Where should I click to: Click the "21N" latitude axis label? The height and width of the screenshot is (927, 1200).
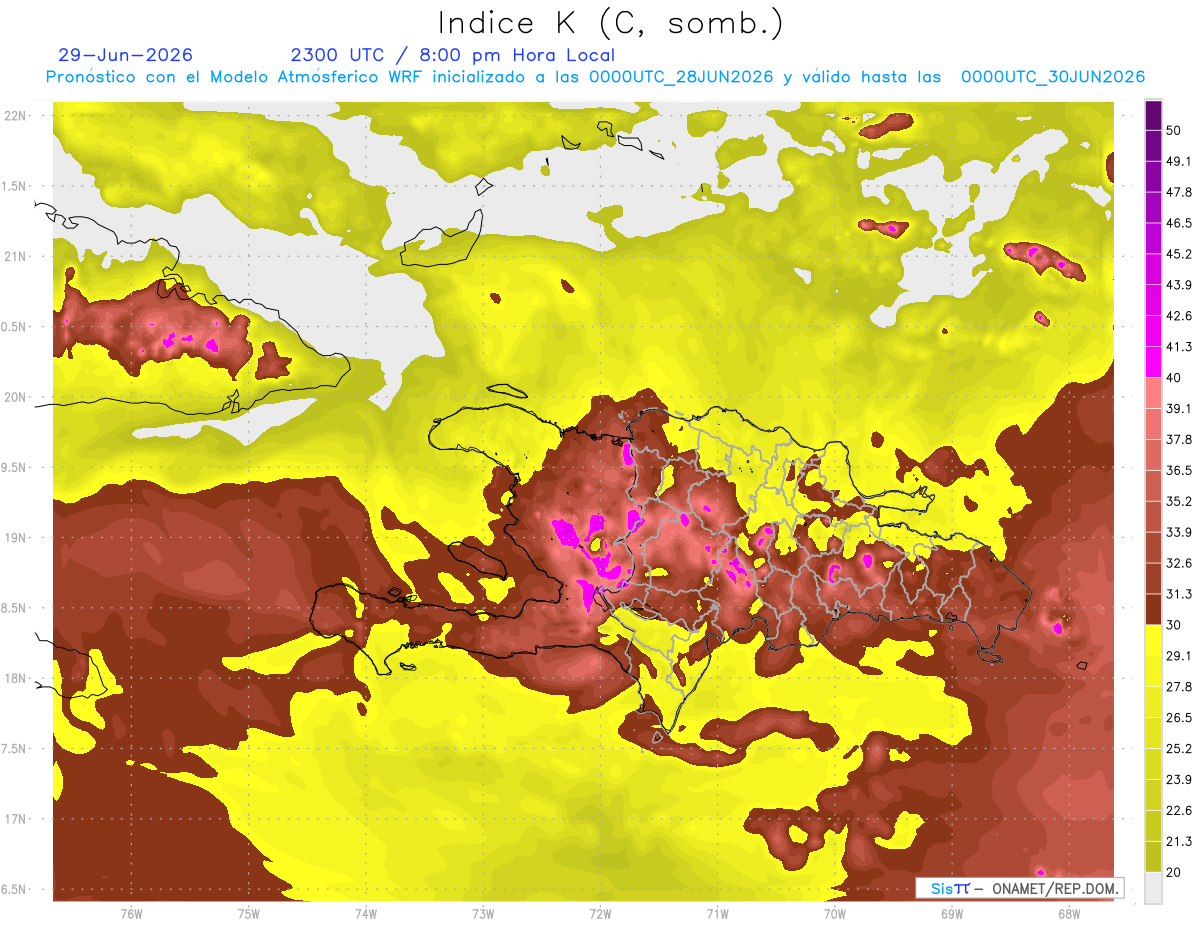(17, 256)
